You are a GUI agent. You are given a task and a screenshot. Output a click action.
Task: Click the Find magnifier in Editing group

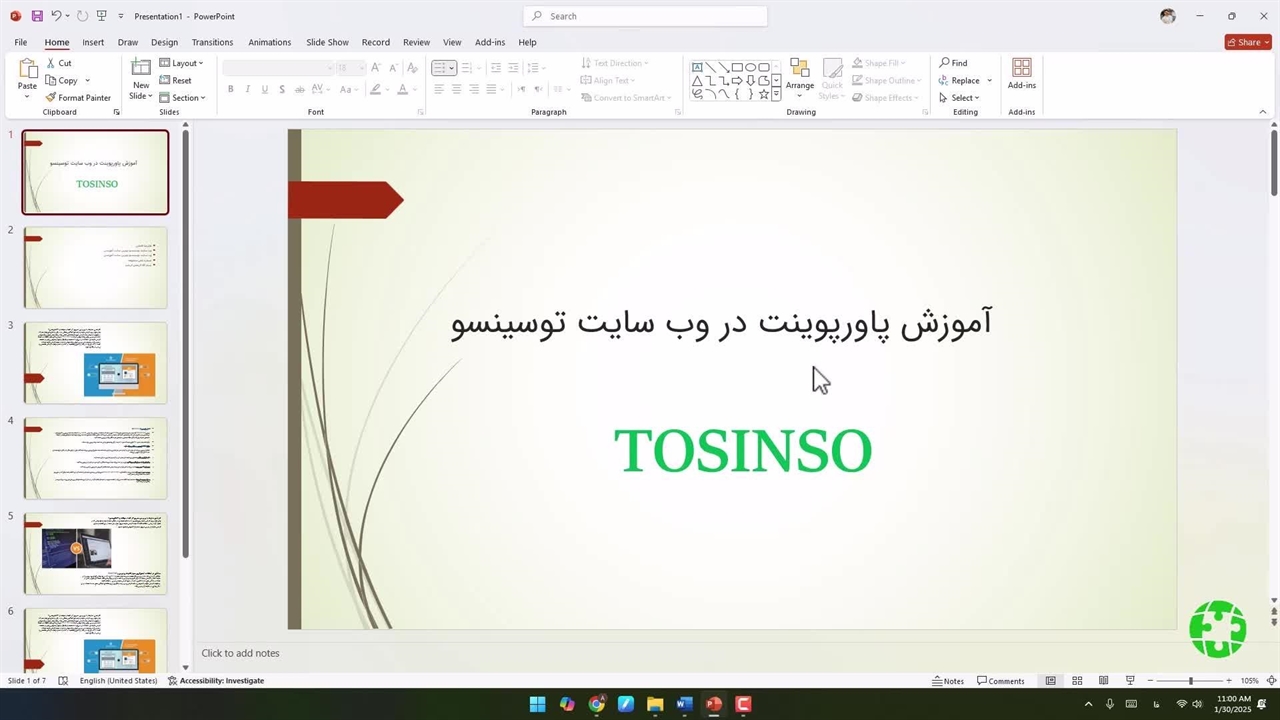945,63
